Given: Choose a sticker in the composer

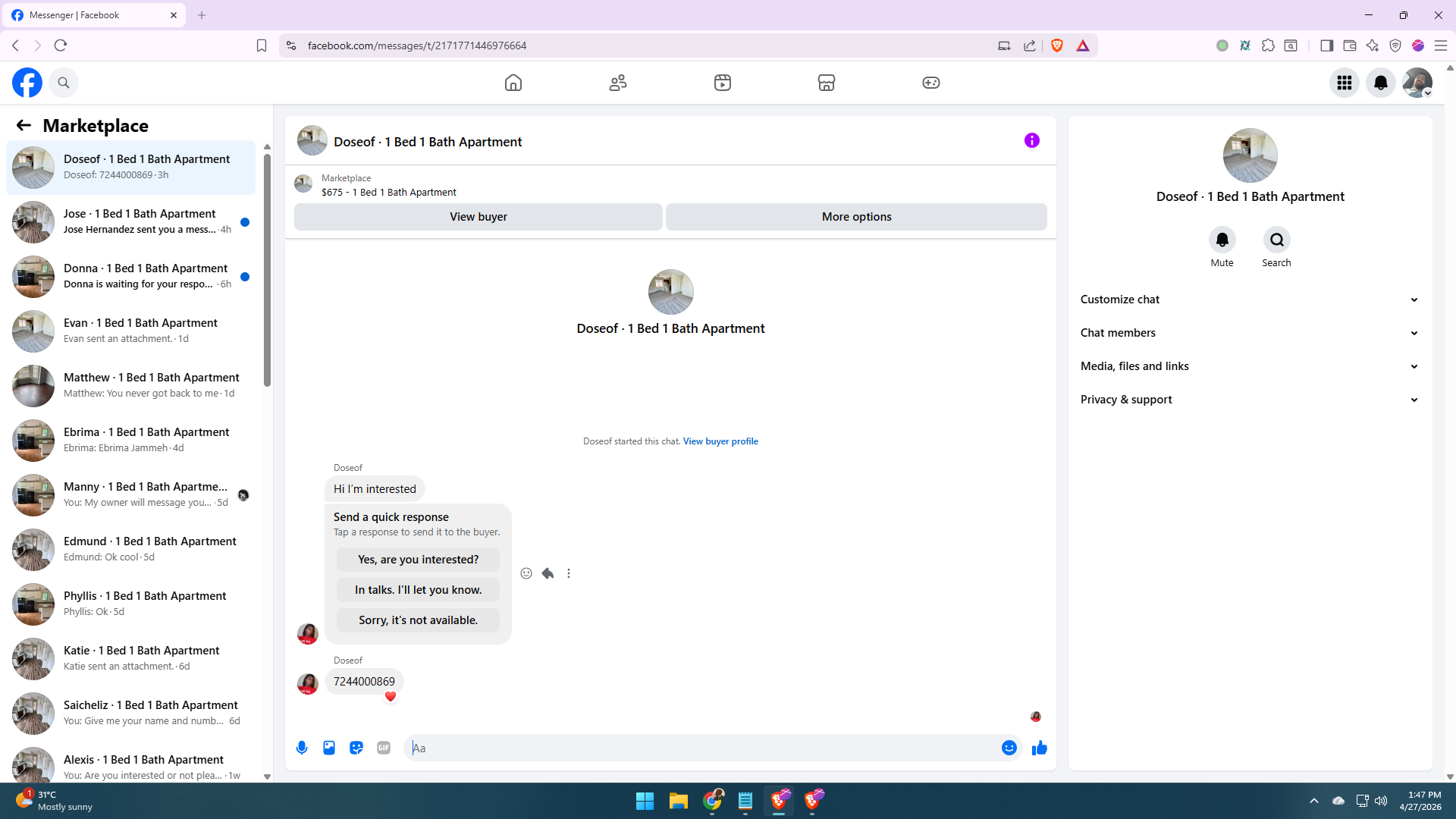Looking at the screenshot, I should 356,748.
